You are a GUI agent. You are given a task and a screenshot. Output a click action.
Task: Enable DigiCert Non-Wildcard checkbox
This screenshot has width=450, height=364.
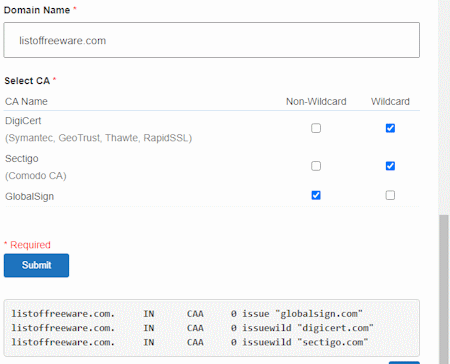(316, 128)
